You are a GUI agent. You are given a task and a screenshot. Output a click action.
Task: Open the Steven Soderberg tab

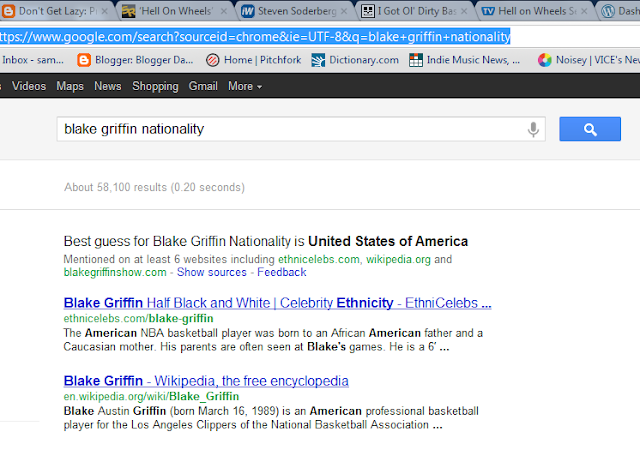pyautogui.click(x=297, y=11)
